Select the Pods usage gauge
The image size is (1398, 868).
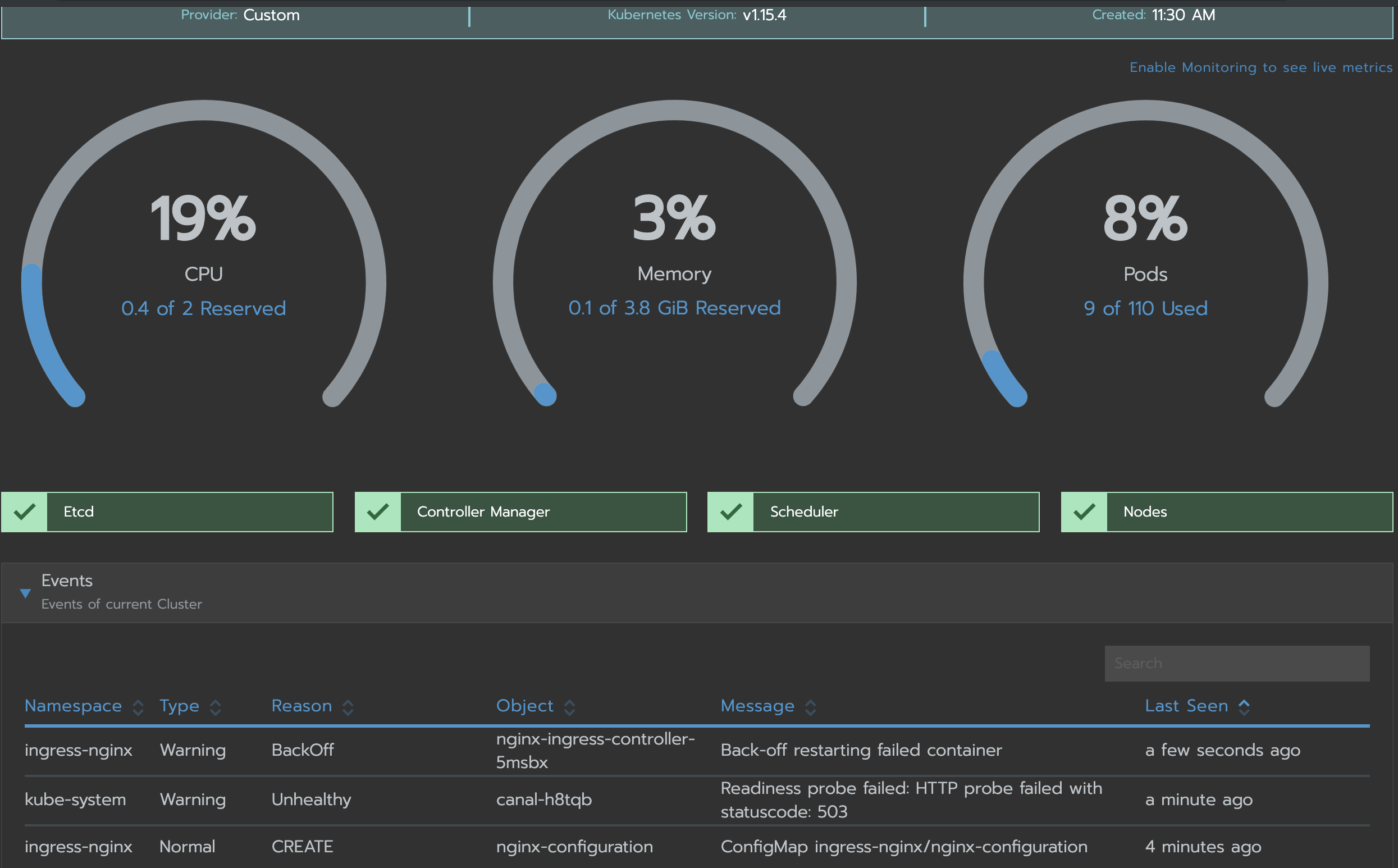tap(1144, 253)
